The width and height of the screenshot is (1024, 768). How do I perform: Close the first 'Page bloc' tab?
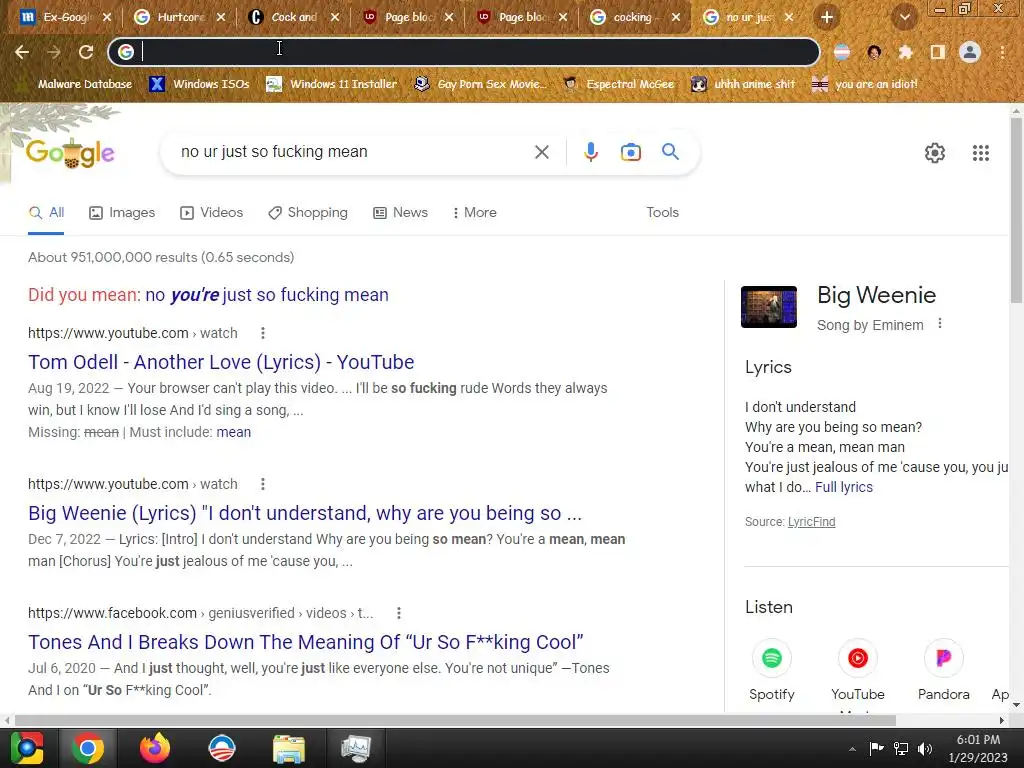[x=449, y=18]
